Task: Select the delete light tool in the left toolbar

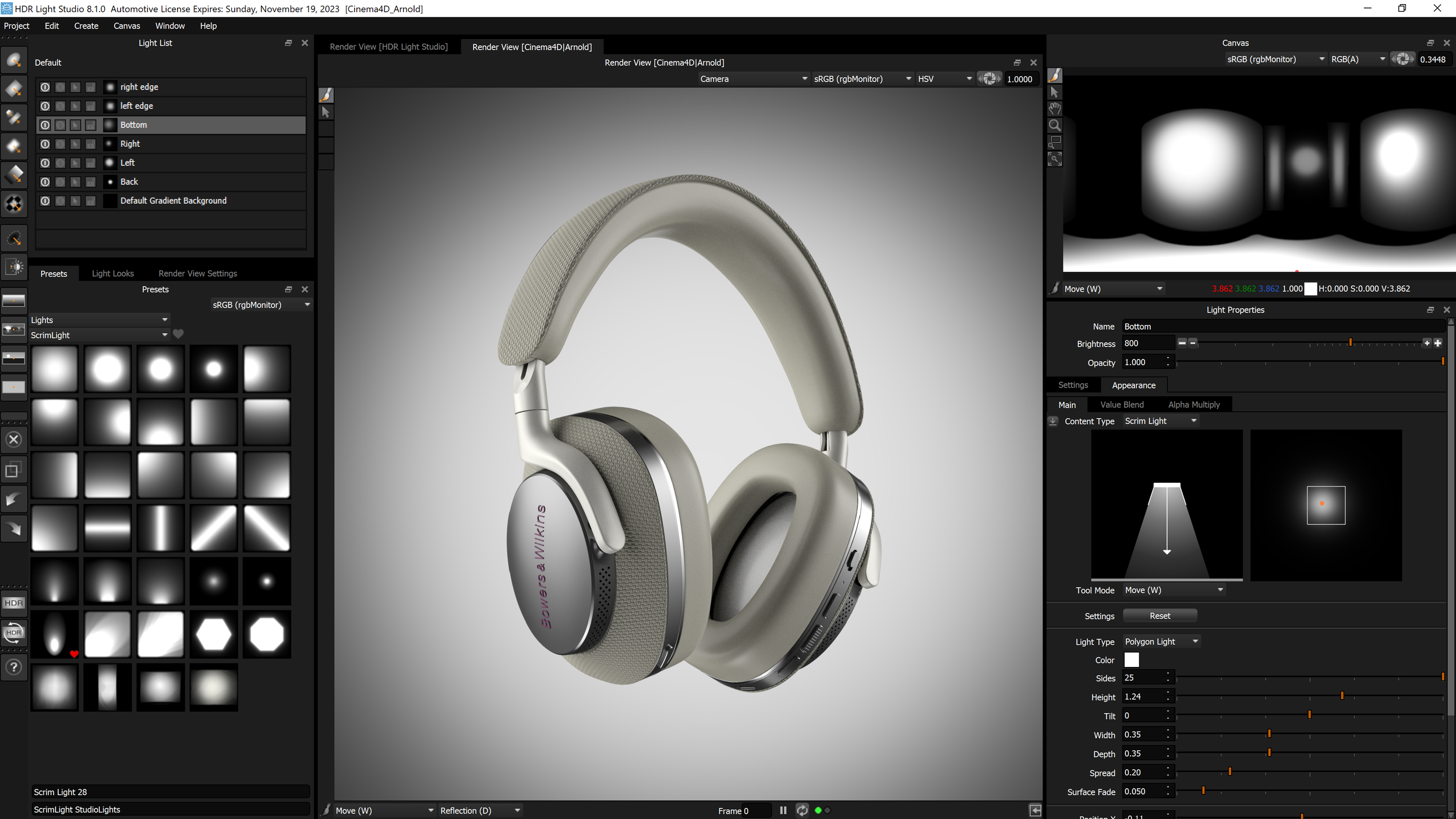Action: point(14,440)
